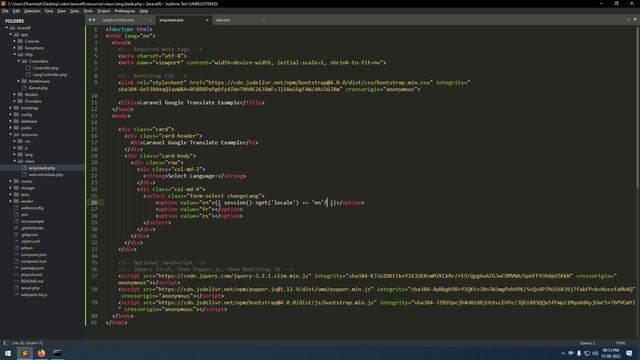The image size is (640, 360).
Task: Click the volume icon in the system tray
Action: [595, 353]
